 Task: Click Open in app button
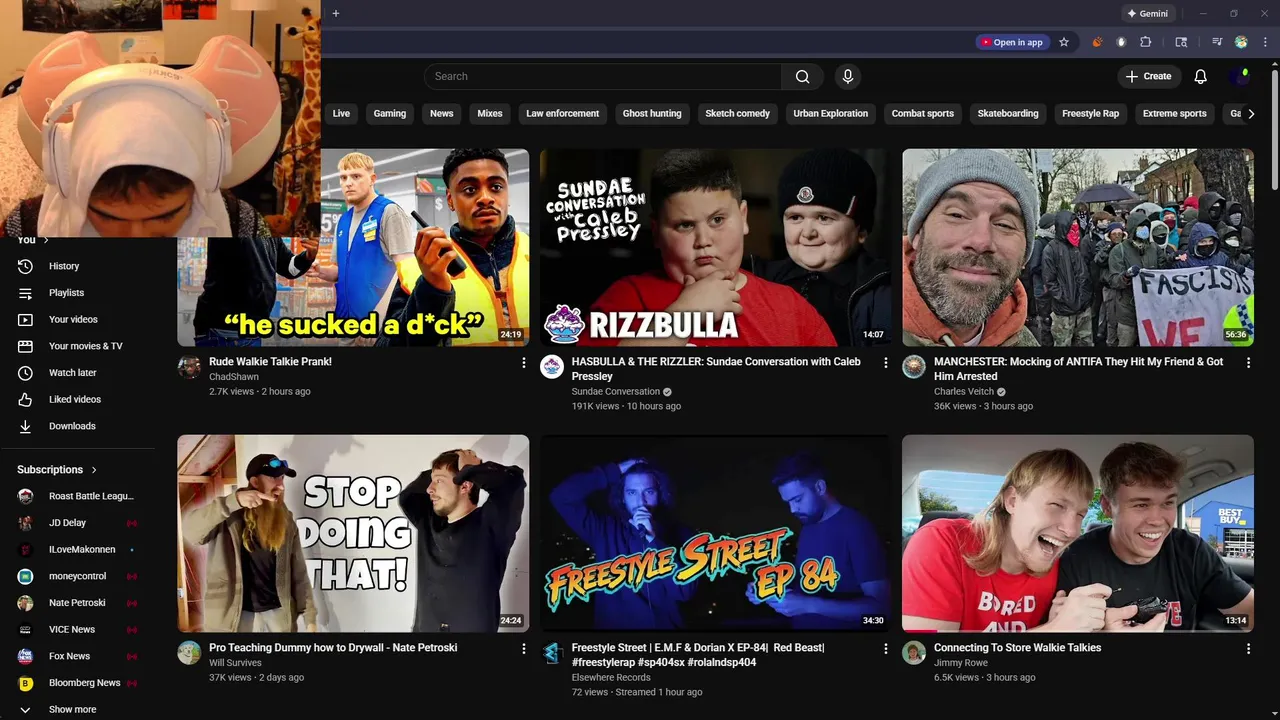click(1012, 42)
